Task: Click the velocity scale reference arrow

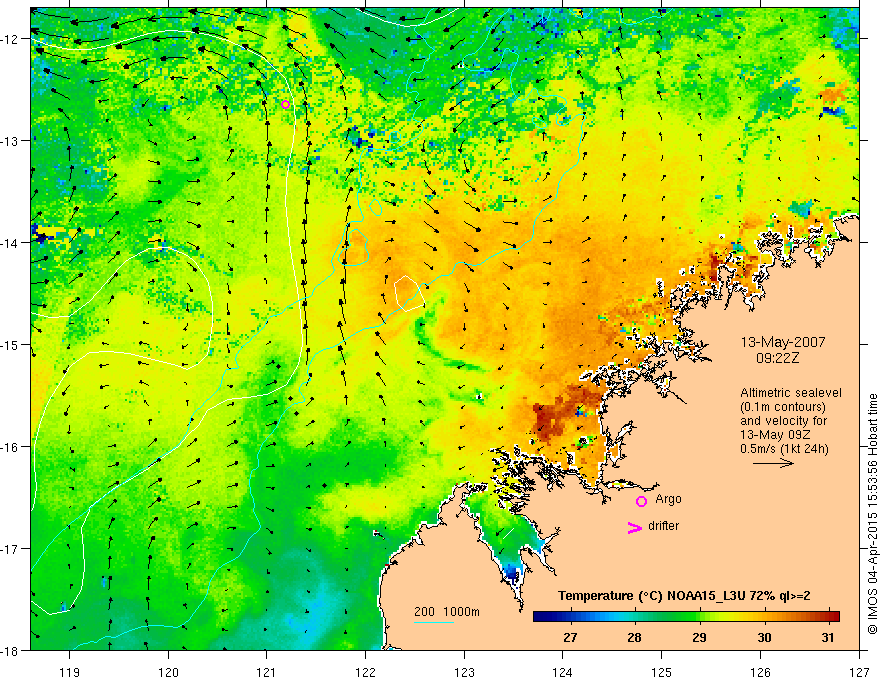Action: [x=773, y=463]
